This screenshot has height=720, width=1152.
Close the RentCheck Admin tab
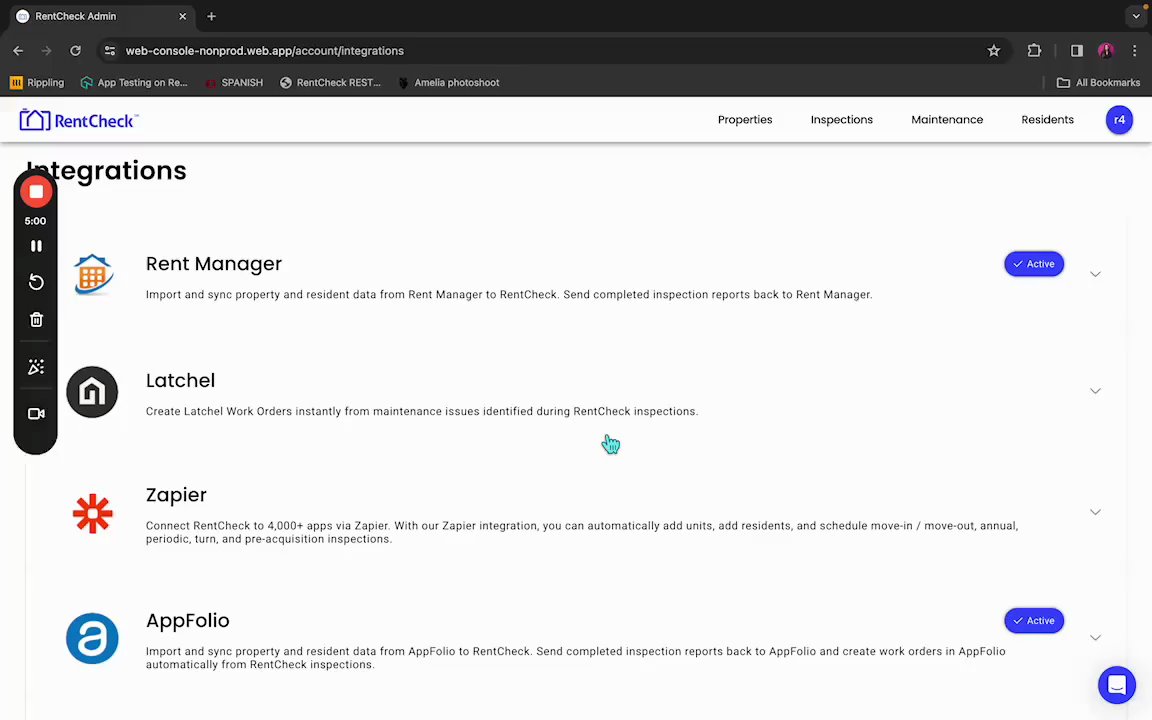(x=182, y=16)
